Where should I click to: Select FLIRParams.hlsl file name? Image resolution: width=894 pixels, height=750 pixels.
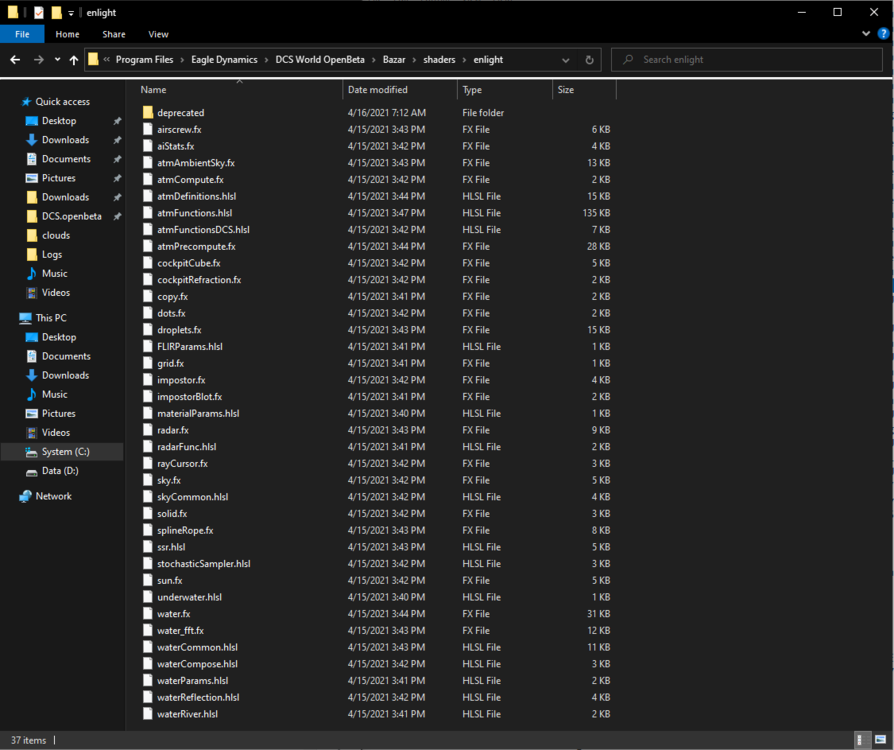[190, 347]
